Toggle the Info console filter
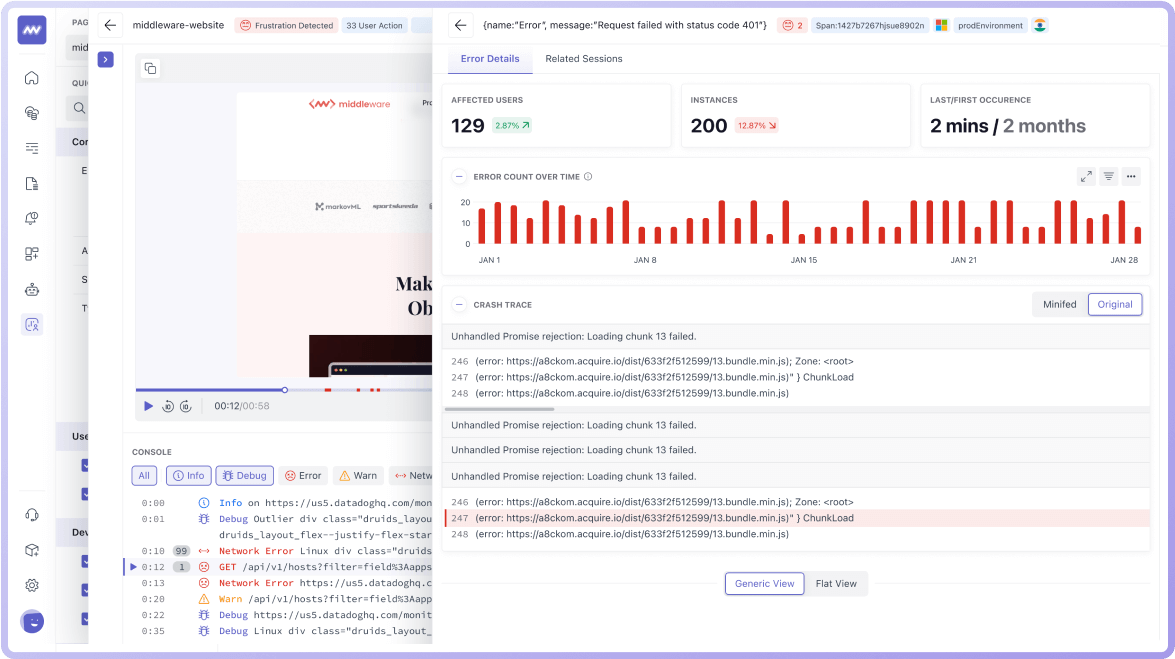 tap(187, 476)
